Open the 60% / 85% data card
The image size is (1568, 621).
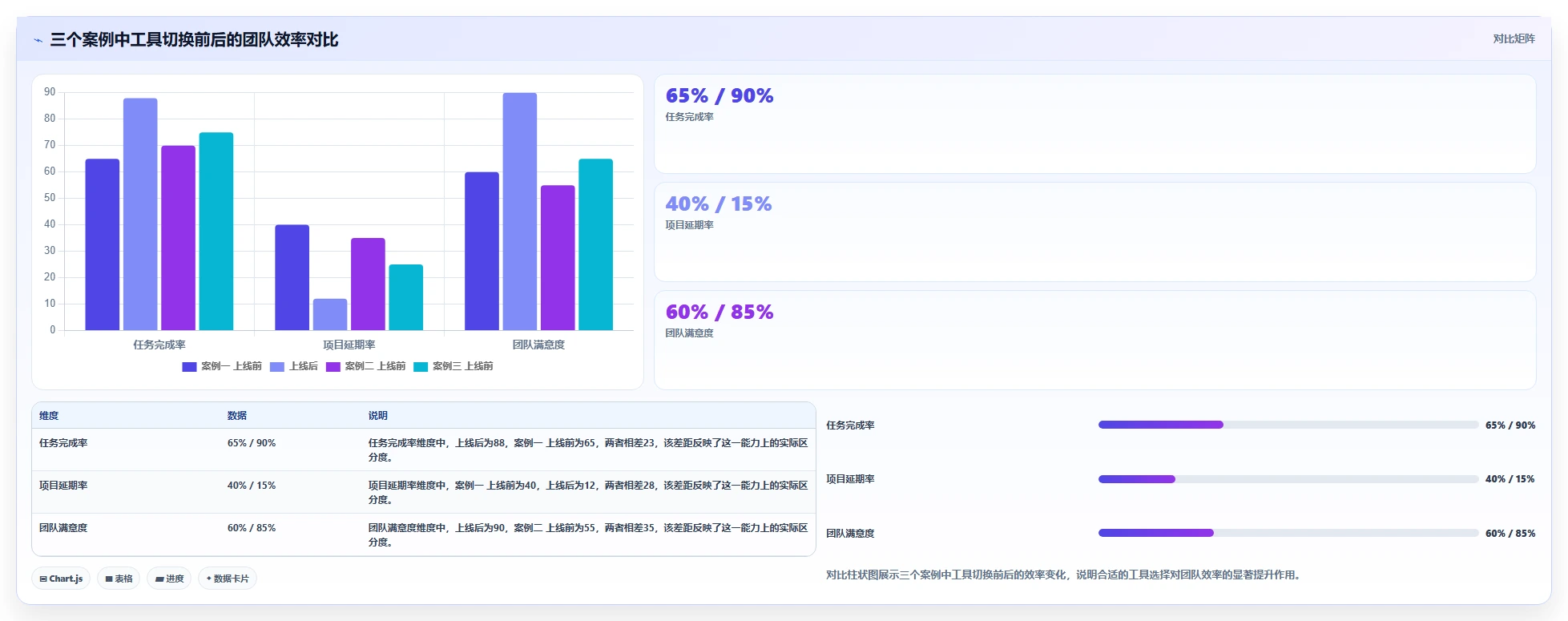point(1094,341)
